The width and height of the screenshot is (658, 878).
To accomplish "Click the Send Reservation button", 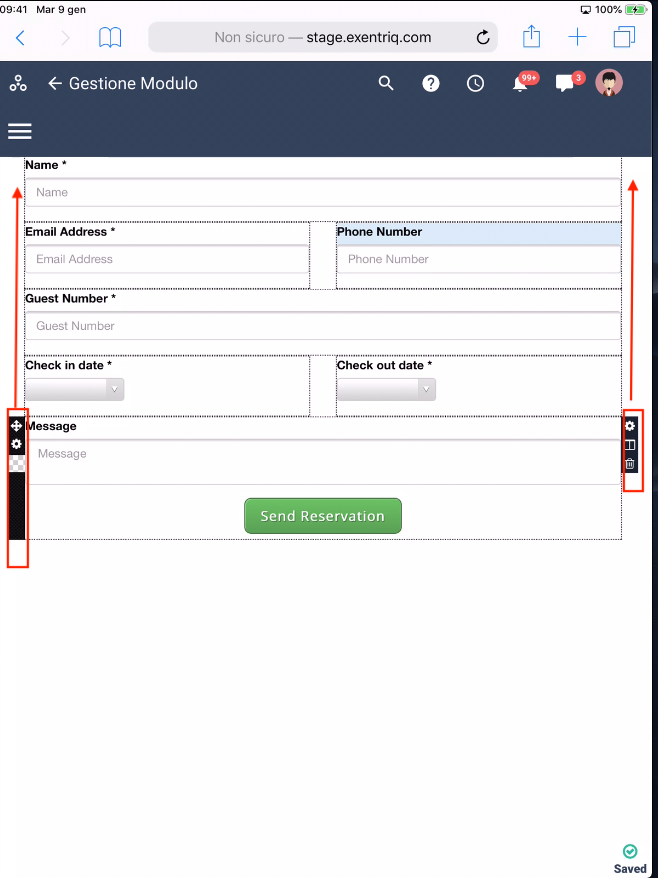I will (322, 516).
